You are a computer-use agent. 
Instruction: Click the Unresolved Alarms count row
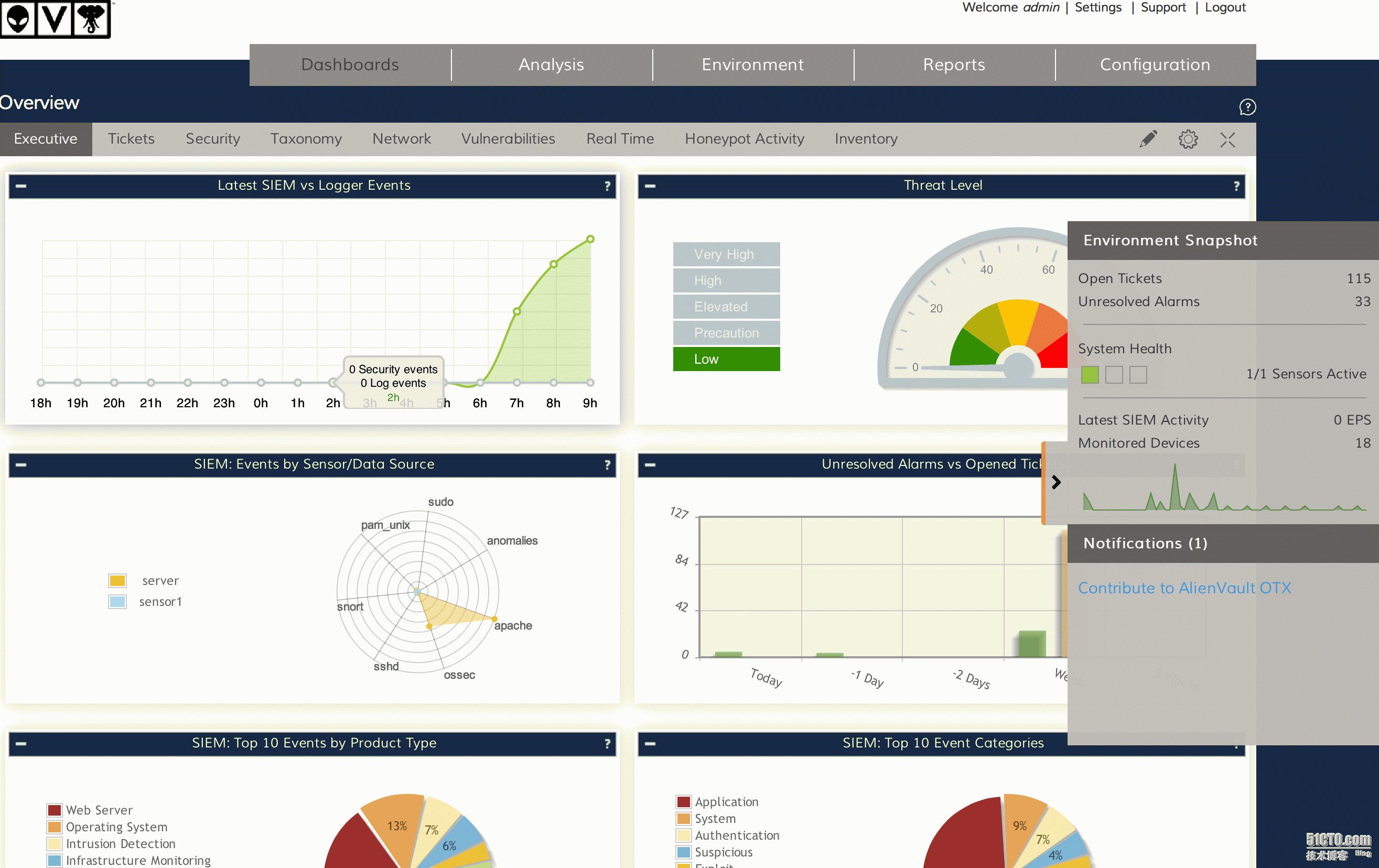[x=1224, y=302]
